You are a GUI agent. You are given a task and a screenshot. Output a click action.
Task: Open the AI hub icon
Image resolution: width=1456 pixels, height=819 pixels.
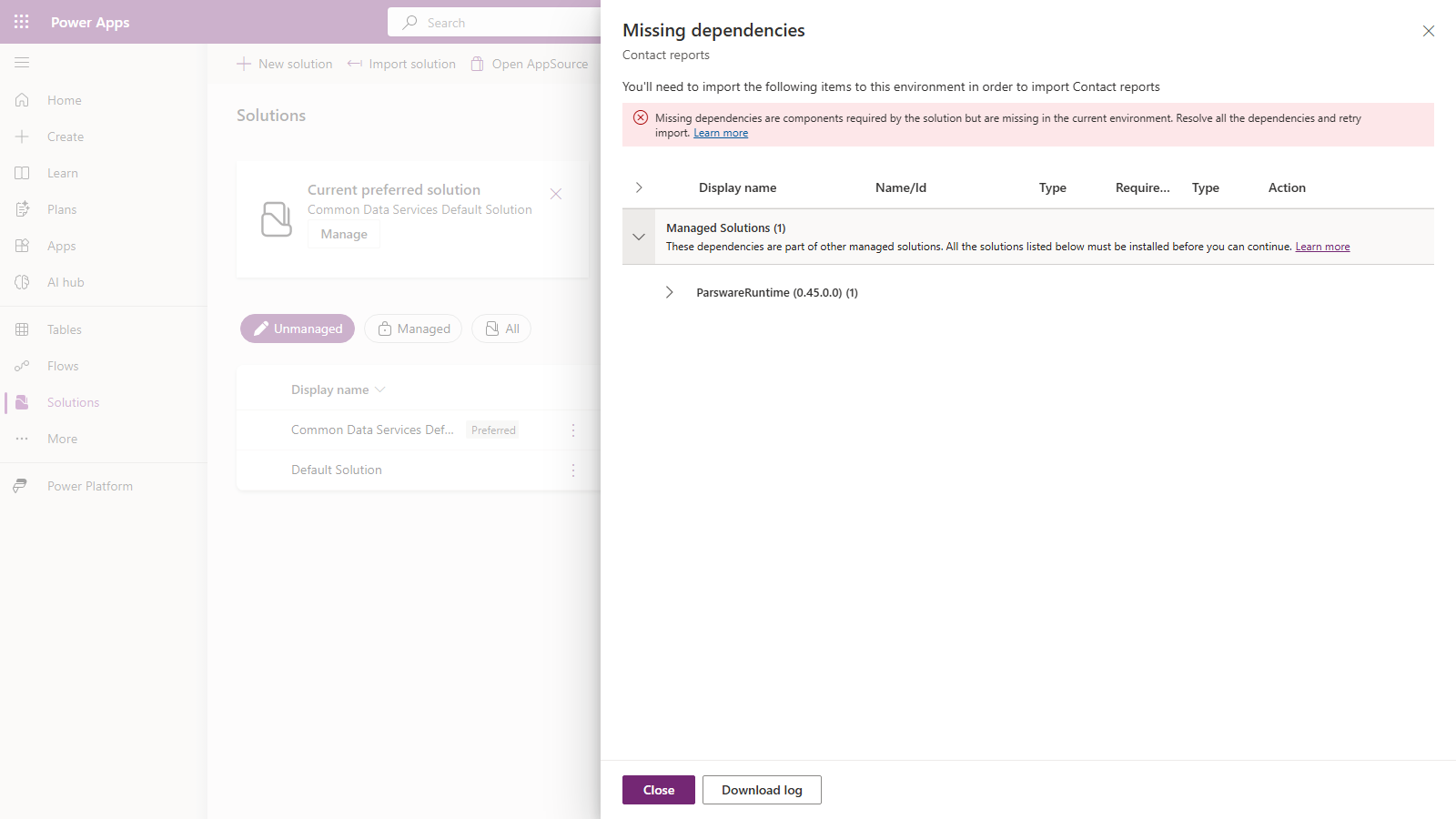22,282
